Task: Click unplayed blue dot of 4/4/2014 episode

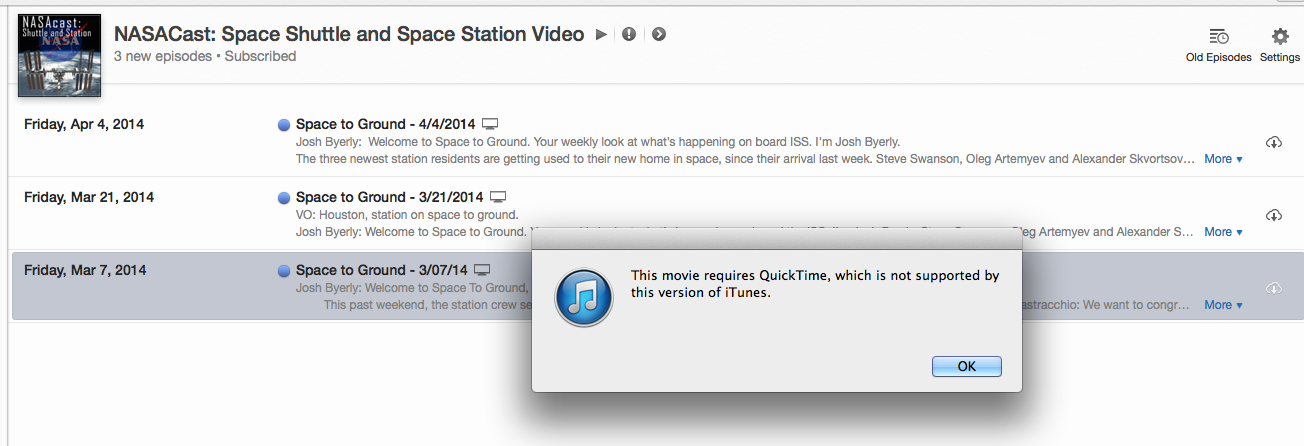Action: pos(284,125)
